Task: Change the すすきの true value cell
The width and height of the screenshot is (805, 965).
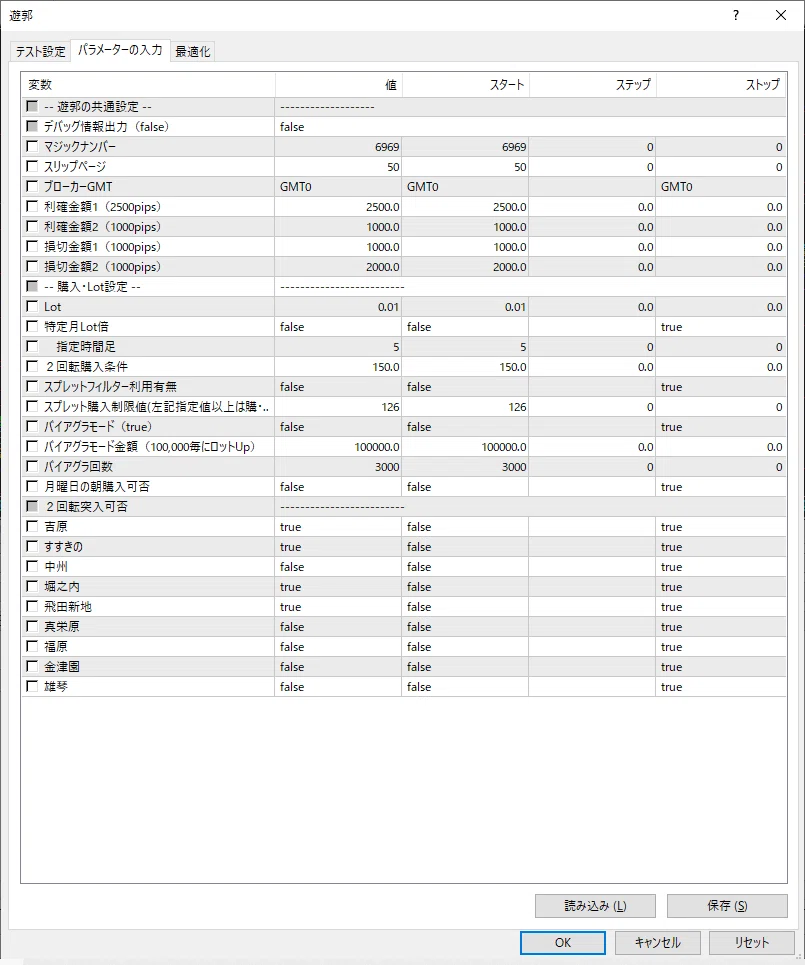Action: [x=338, y=547]
